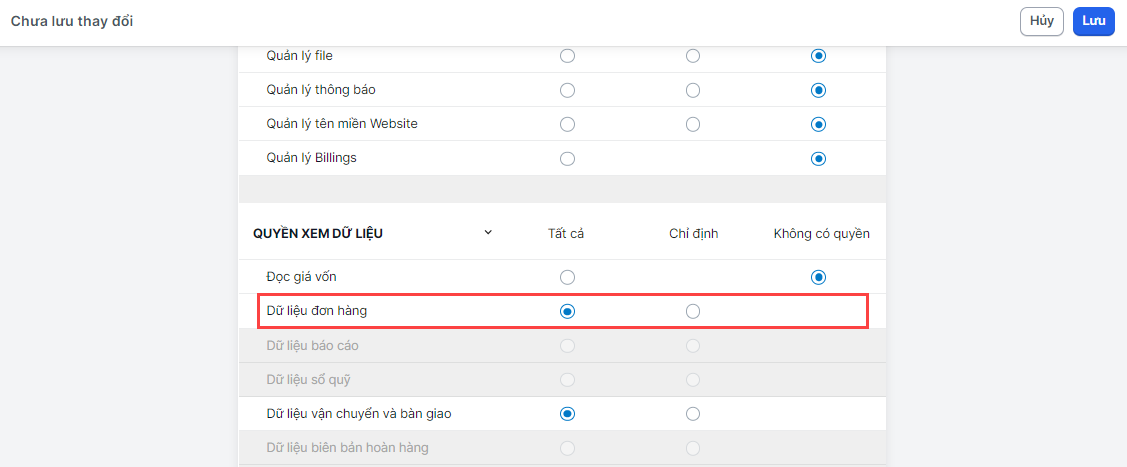Select Chỉ định for Dữ liệu vận chuyển và bàn giao
1127x467 pixels.
(693, 413)
